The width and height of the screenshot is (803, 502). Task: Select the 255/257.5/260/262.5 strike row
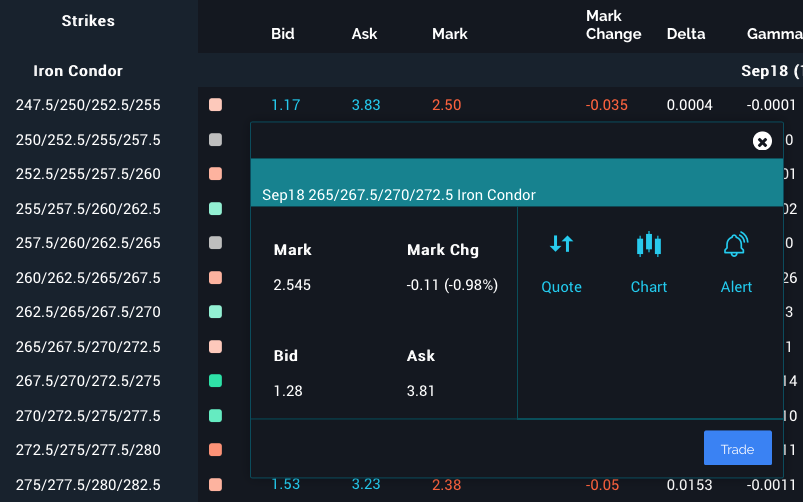(x=88, y=209)
